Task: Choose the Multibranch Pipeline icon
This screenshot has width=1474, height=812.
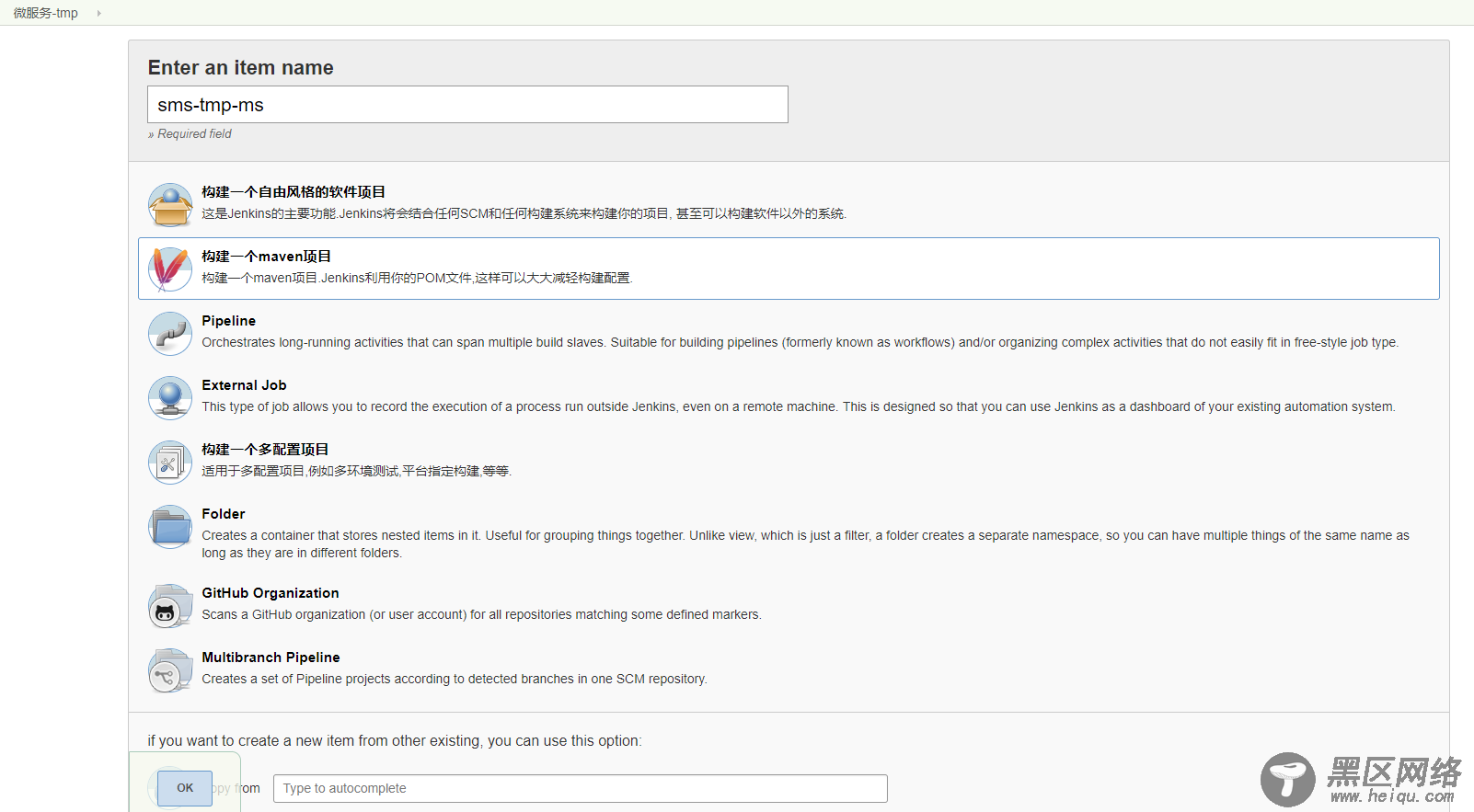Action: click(170, 669)
